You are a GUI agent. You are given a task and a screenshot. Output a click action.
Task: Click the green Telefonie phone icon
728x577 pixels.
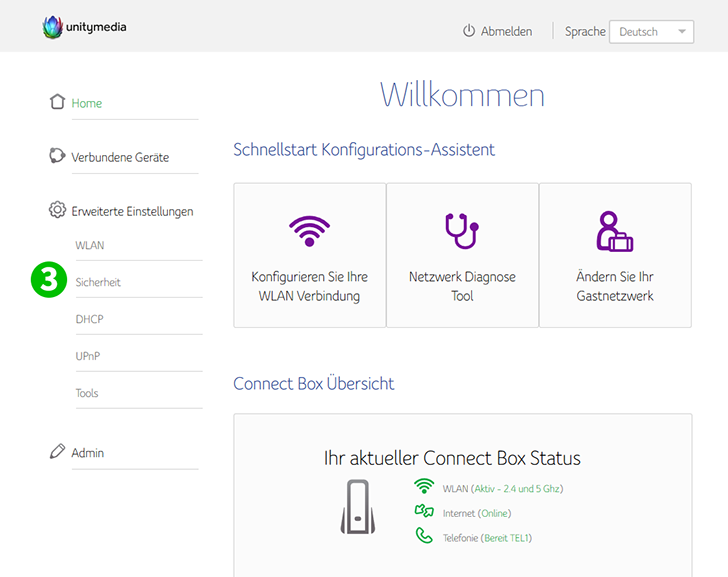(424, 535)
